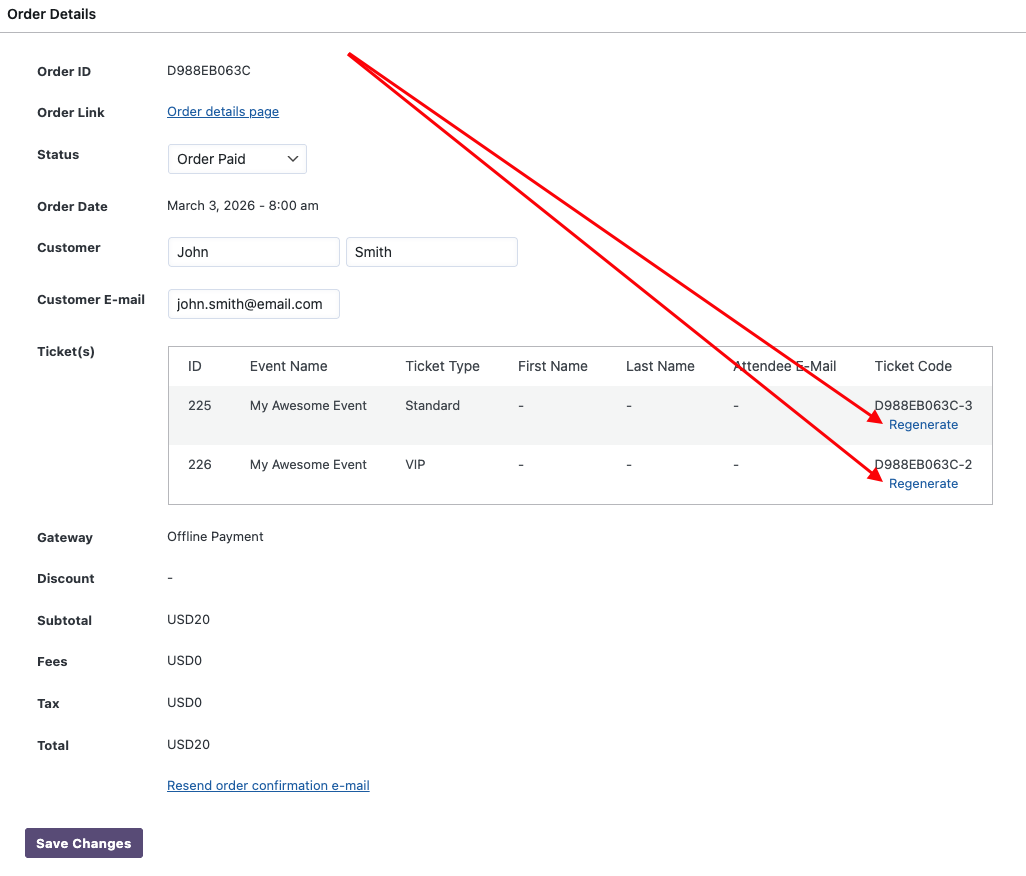The height and width of the screenshot is (876, 1026).
Task: Click the ticket code text D988EB063C-3
Action: [925, 406]
